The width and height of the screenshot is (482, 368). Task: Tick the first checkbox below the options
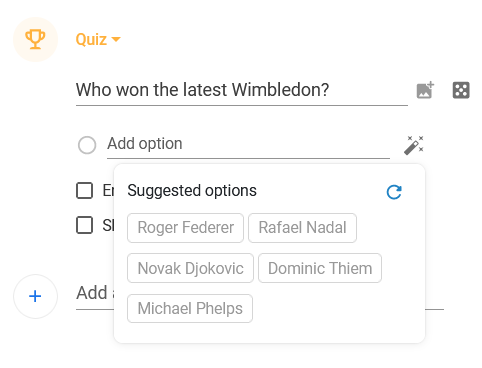point(85,190)
